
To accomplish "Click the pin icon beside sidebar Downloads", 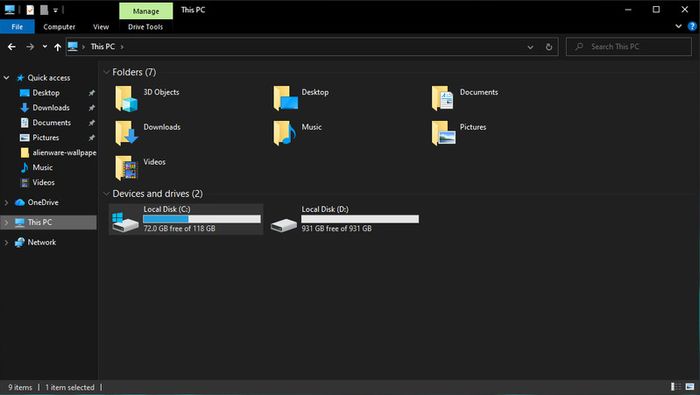I will (x=92, y=108).
